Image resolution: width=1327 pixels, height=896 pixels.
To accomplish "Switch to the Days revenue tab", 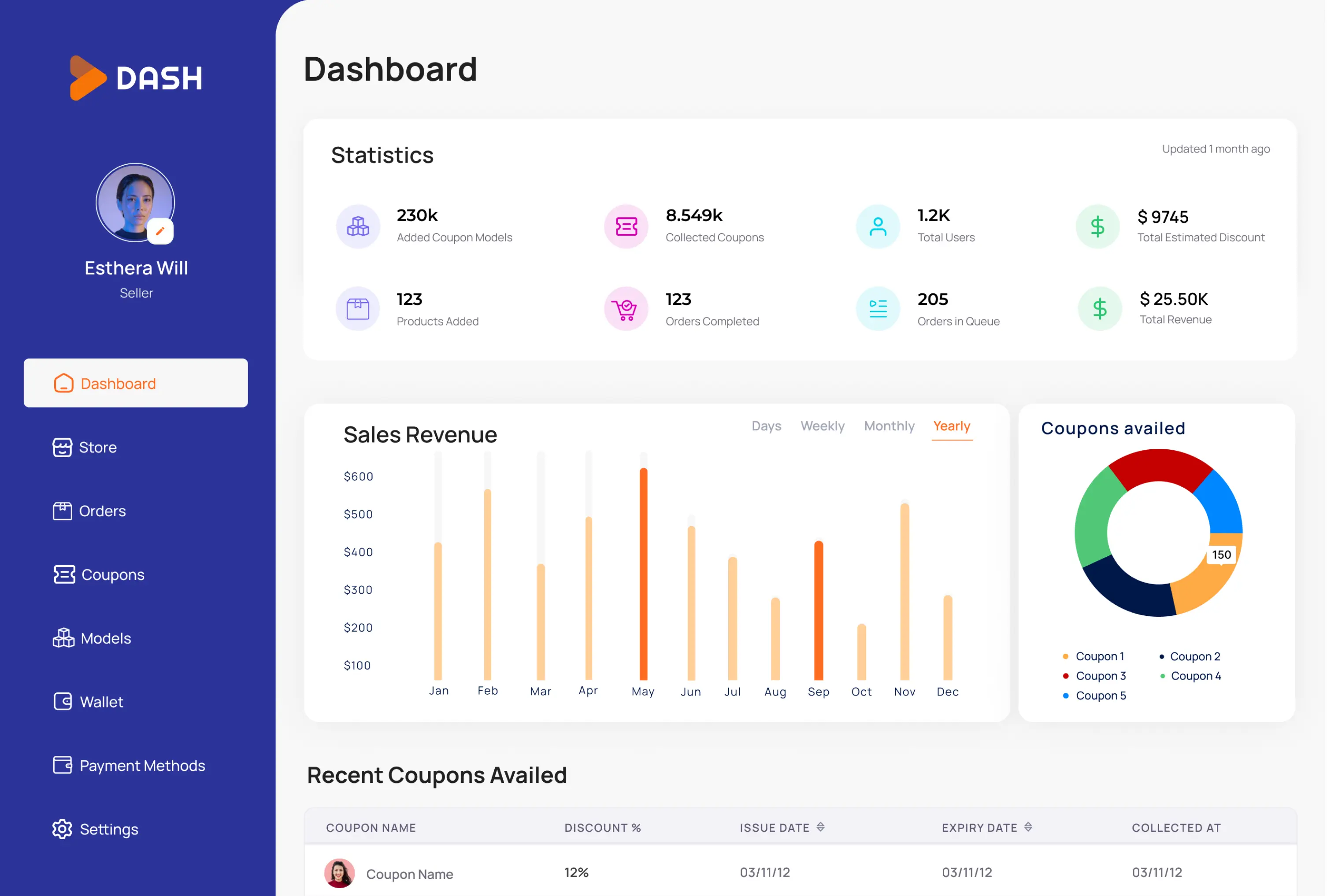I will (766, 426).
